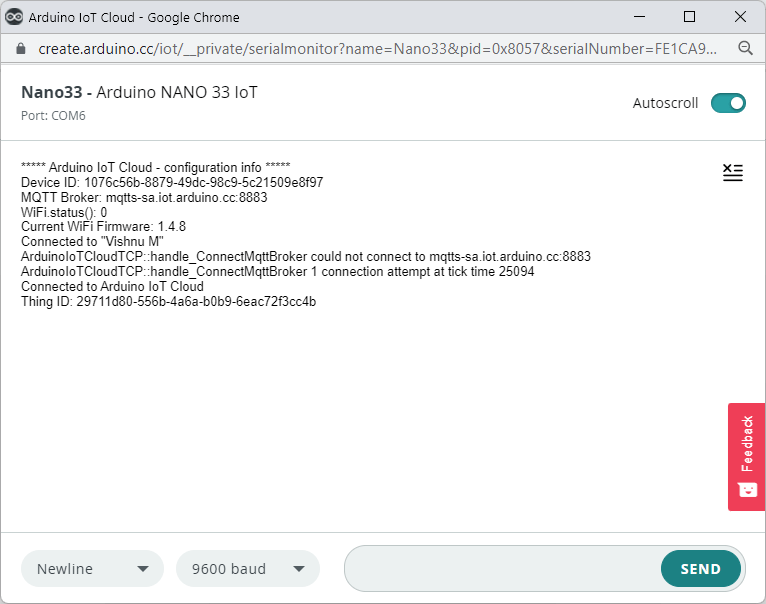Turn off the Autoscroll switch
The width and height of the screenshot is (766, 604).
click(x=728, y=103)
